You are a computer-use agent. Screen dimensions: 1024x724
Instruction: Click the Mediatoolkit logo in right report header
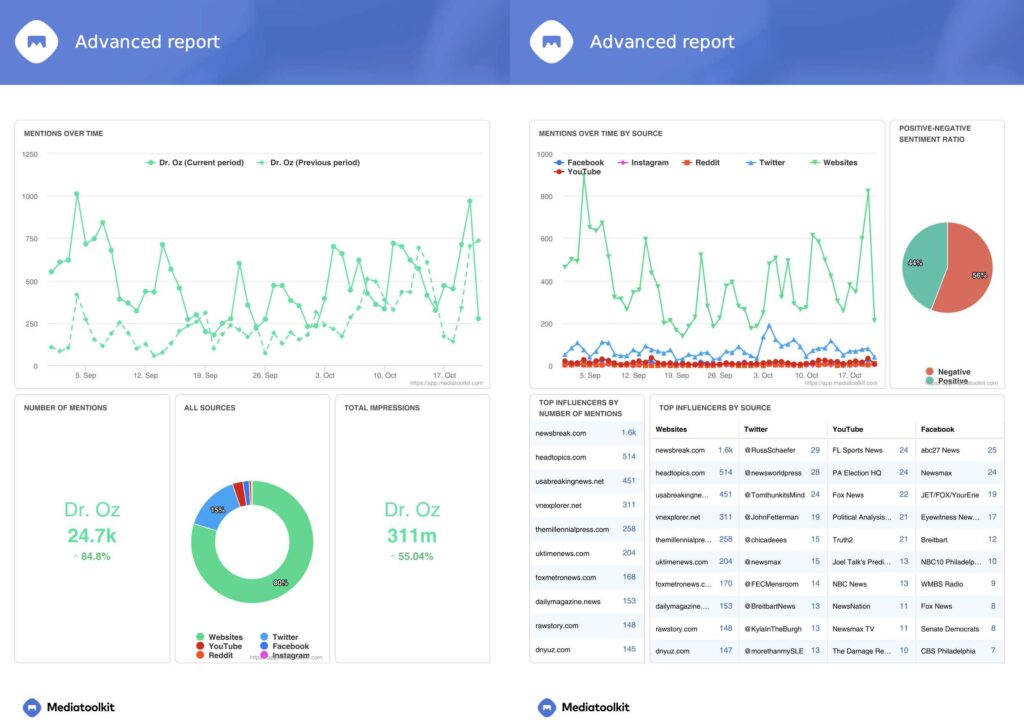[551, 42]
